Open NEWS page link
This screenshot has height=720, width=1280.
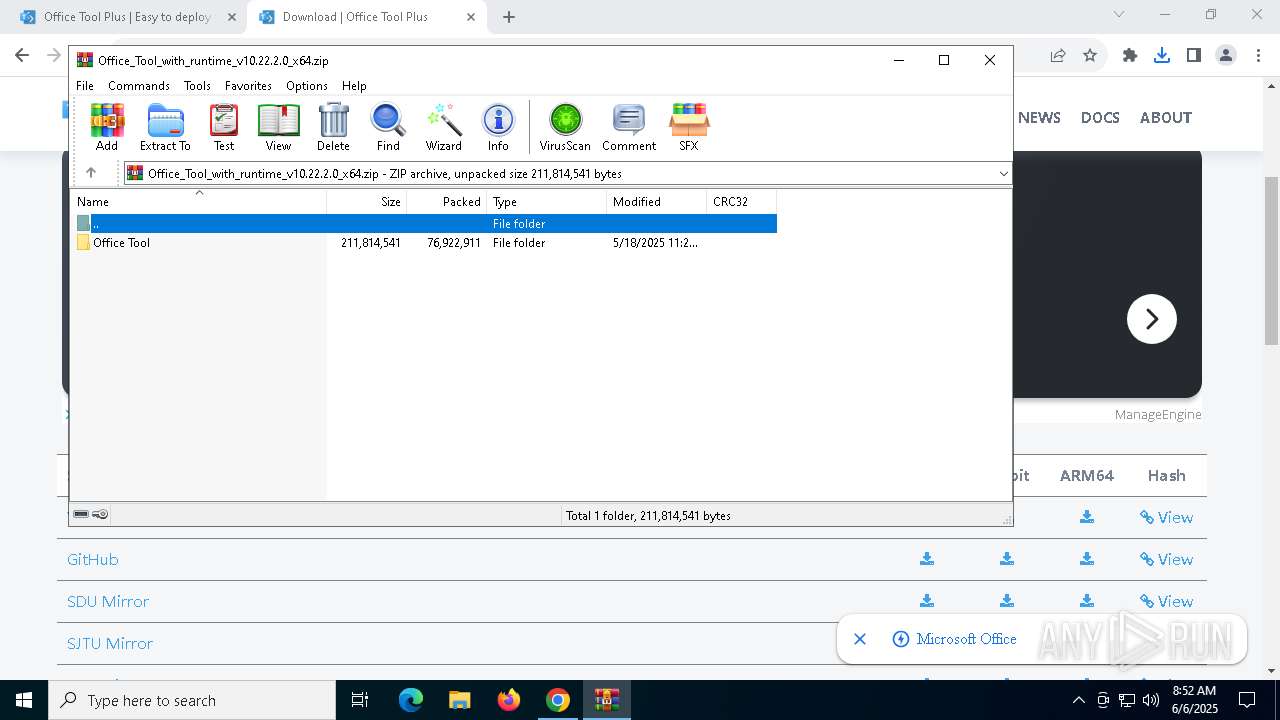click(1039, 118)
